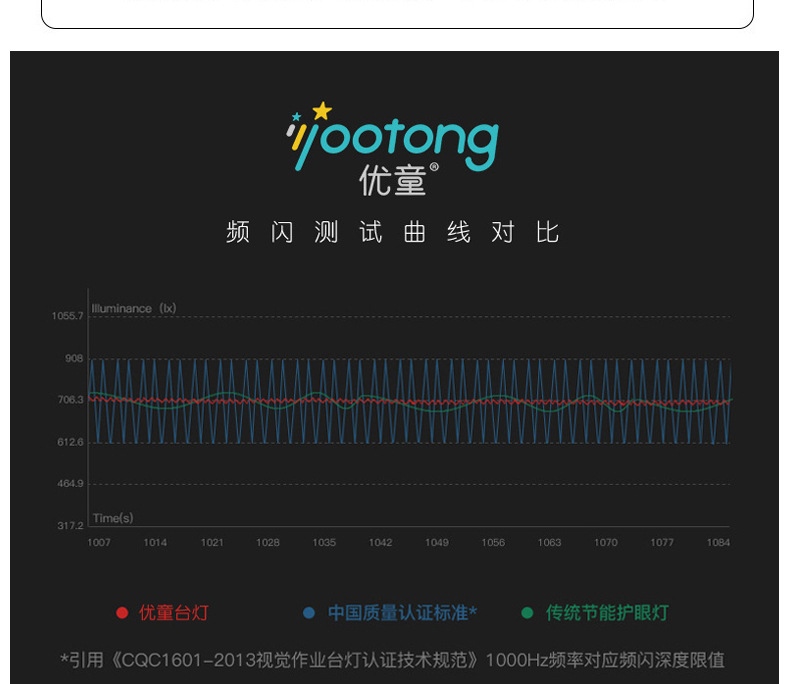
Task: Click the 1035 x-axis tick label
Action: pyautogui.click(x=324, y=542)
